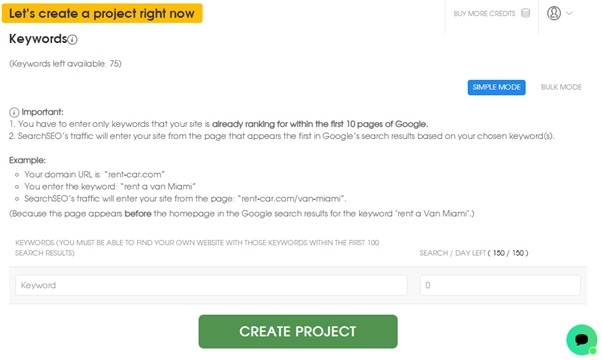Click the yellow 'Let's create a project' banner

102,13
